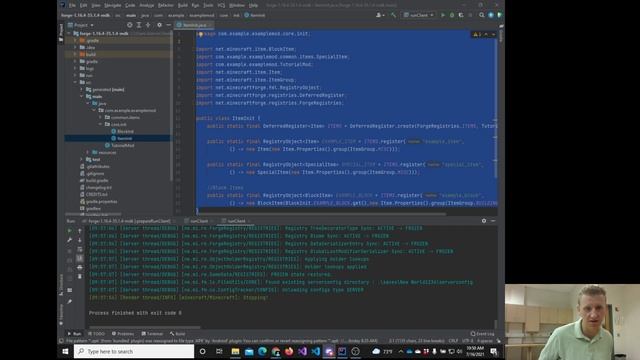
Task: Collapse the main source folder
Action: point(81,96)
